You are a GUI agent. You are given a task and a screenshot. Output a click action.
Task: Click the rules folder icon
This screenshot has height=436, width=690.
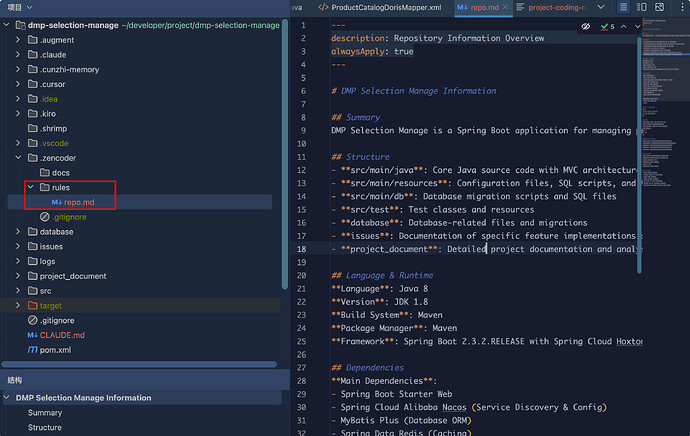click(x=45, y=187)
